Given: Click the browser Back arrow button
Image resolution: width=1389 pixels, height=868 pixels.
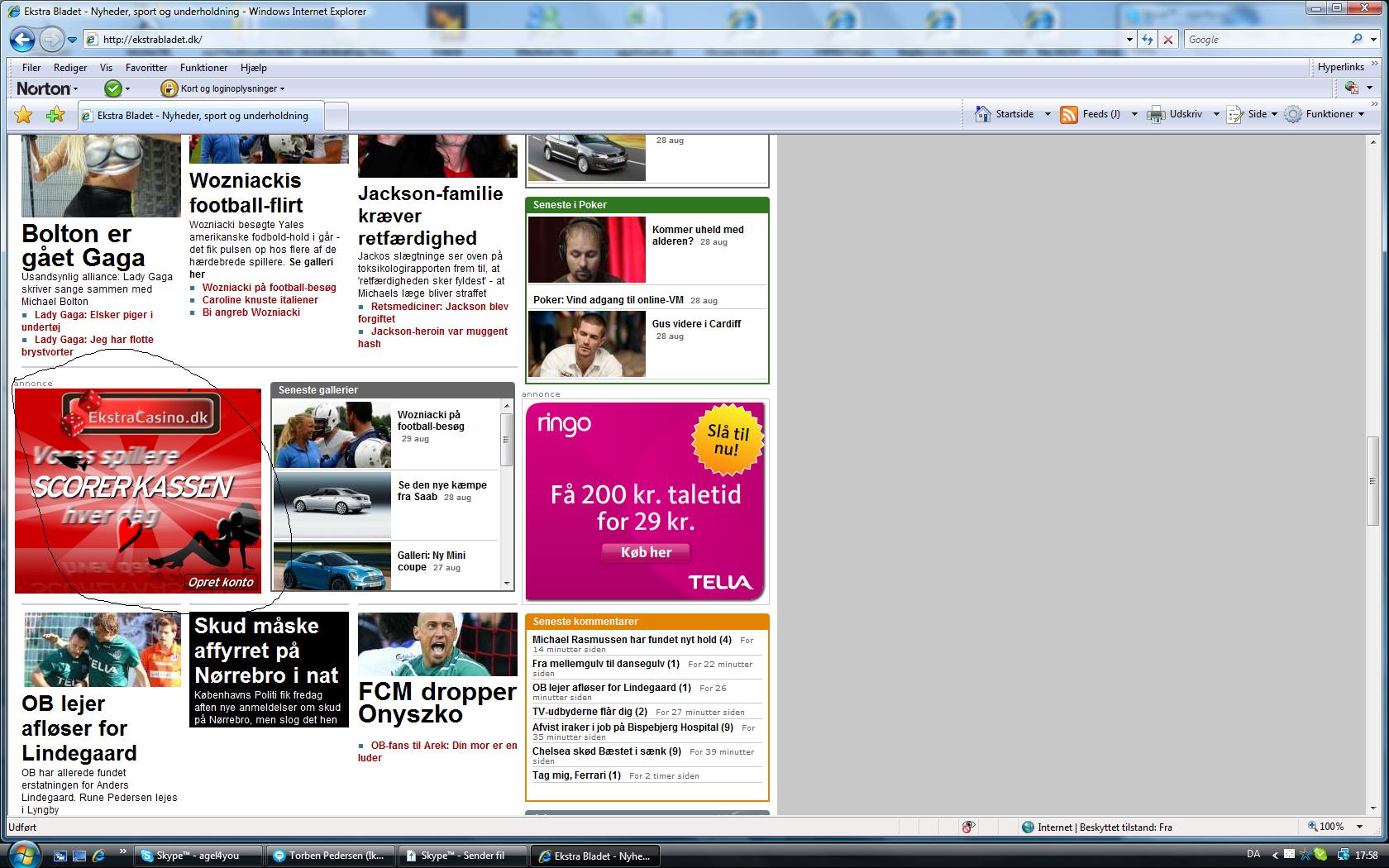Looking at the screenshot, I should (22, 39).
